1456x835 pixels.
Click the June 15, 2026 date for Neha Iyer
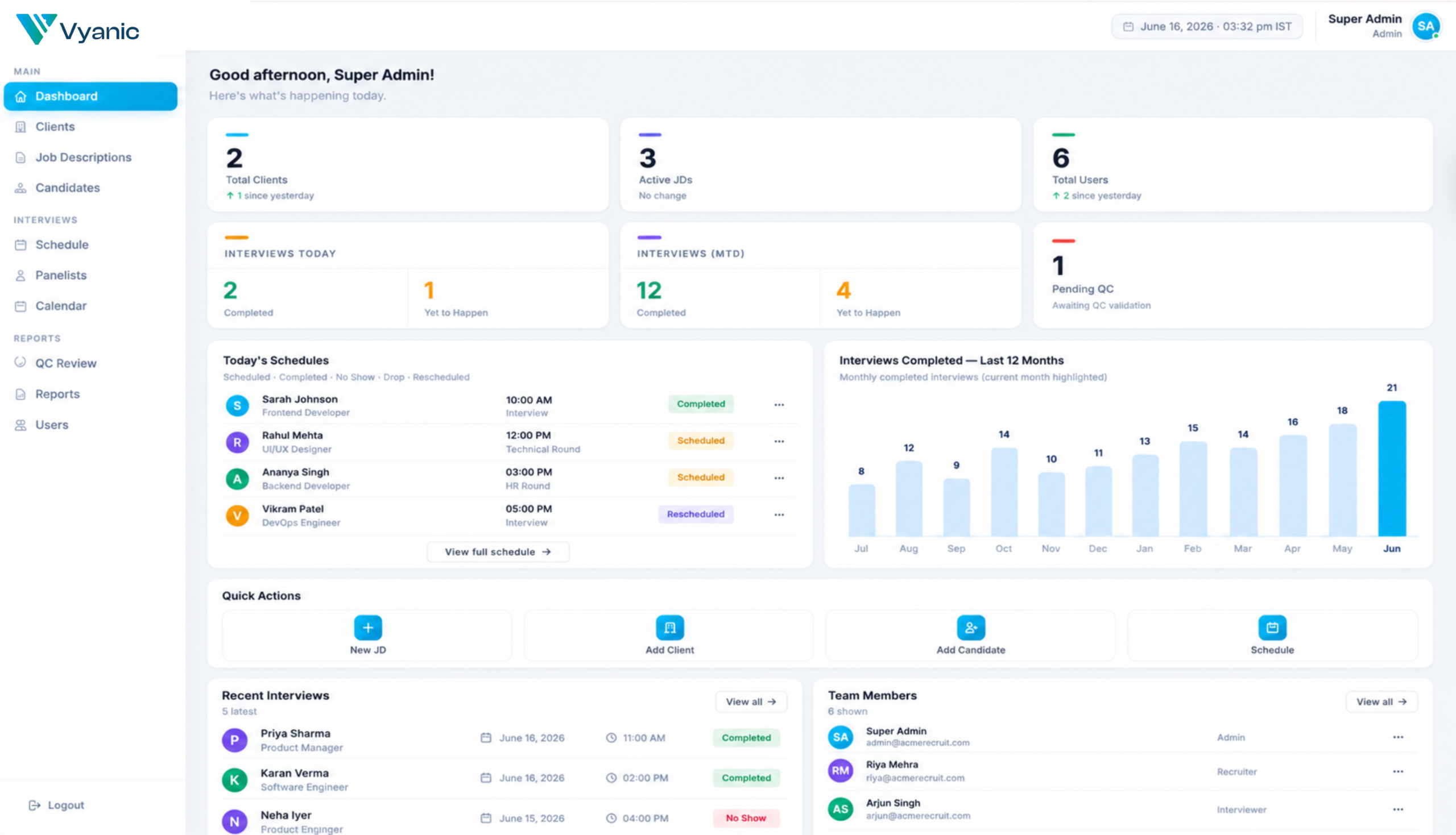[531, 819]
